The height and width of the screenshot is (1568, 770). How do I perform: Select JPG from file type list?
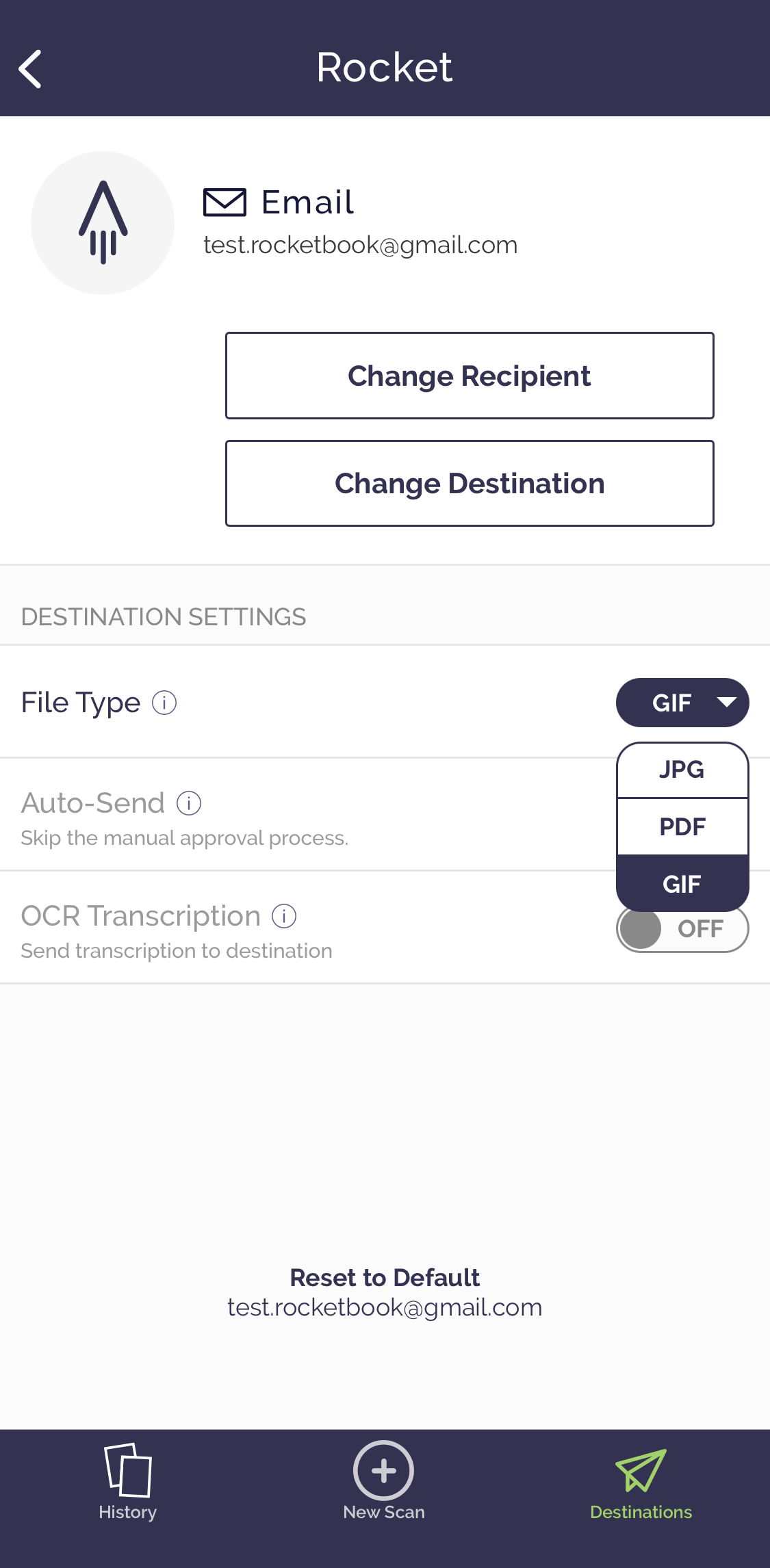682,770
